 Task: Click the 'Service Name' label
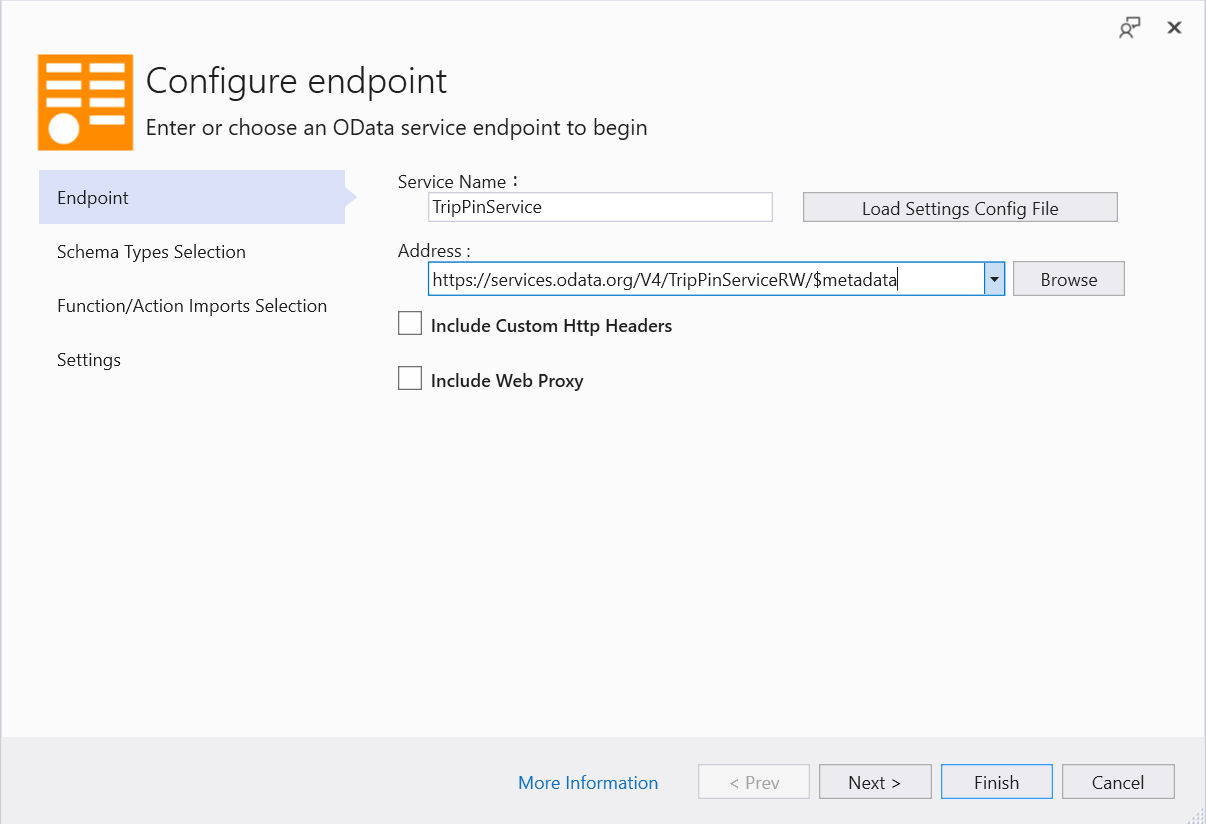coord(459,181)
